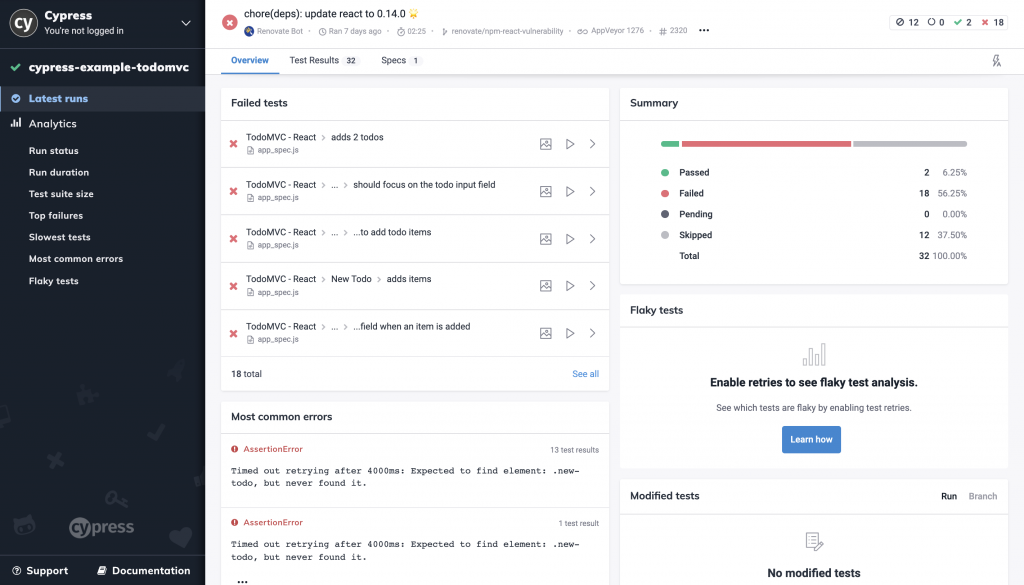Click the Support link in sidebar footer
Screen dimensions: 1024x585
[40, 571]
